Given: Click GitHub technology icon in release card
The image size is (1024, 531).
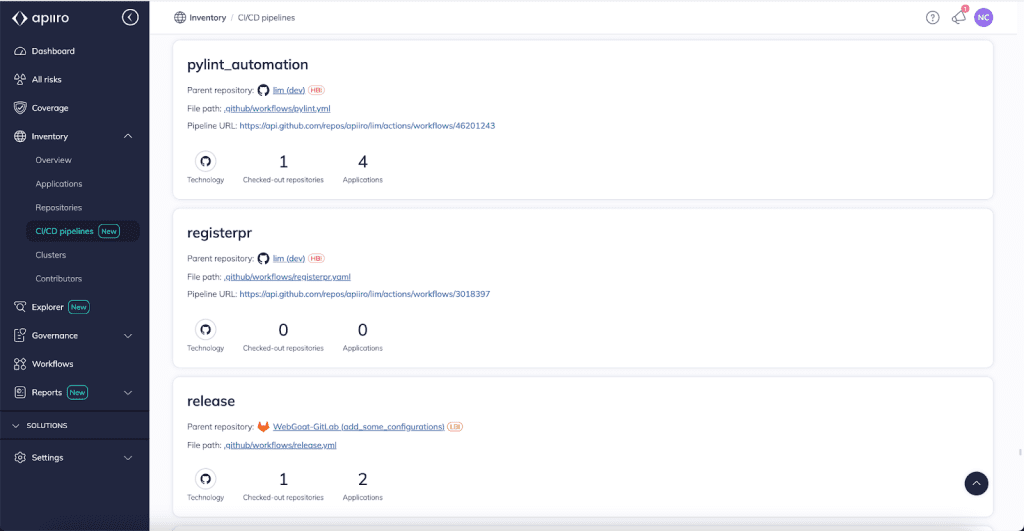Looking at the screenshot, I should click(x=206, y=478).
